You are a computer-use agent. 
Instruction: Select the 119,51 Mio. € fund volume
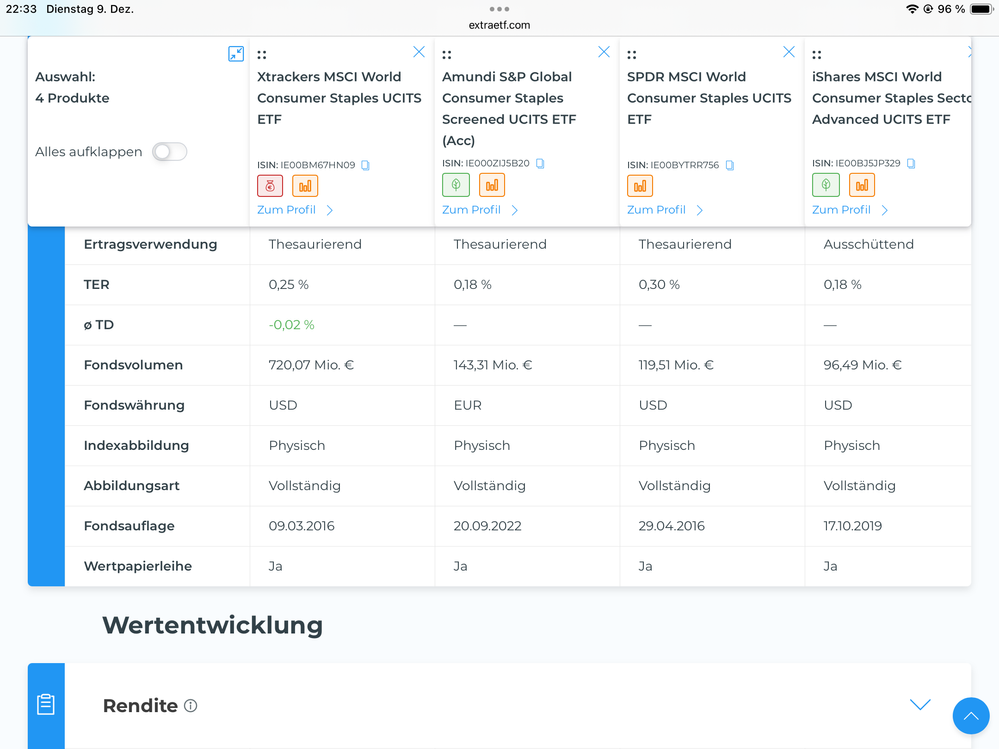(x=676, y=365)
